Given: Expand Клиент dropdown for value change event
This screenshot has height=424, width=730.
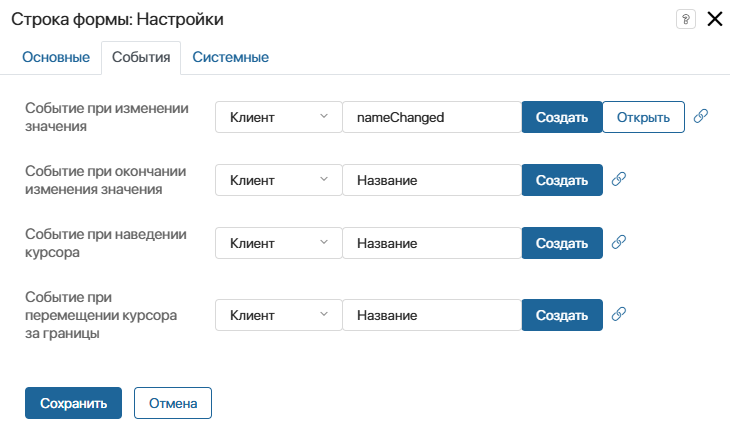Looking at the screenshot, I should pos(278,117).
